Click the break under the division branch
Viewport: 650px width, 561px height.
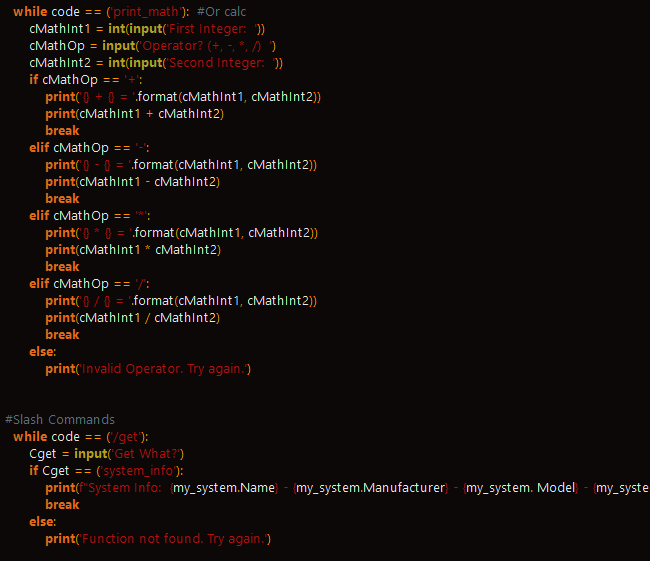coord(62,335)
